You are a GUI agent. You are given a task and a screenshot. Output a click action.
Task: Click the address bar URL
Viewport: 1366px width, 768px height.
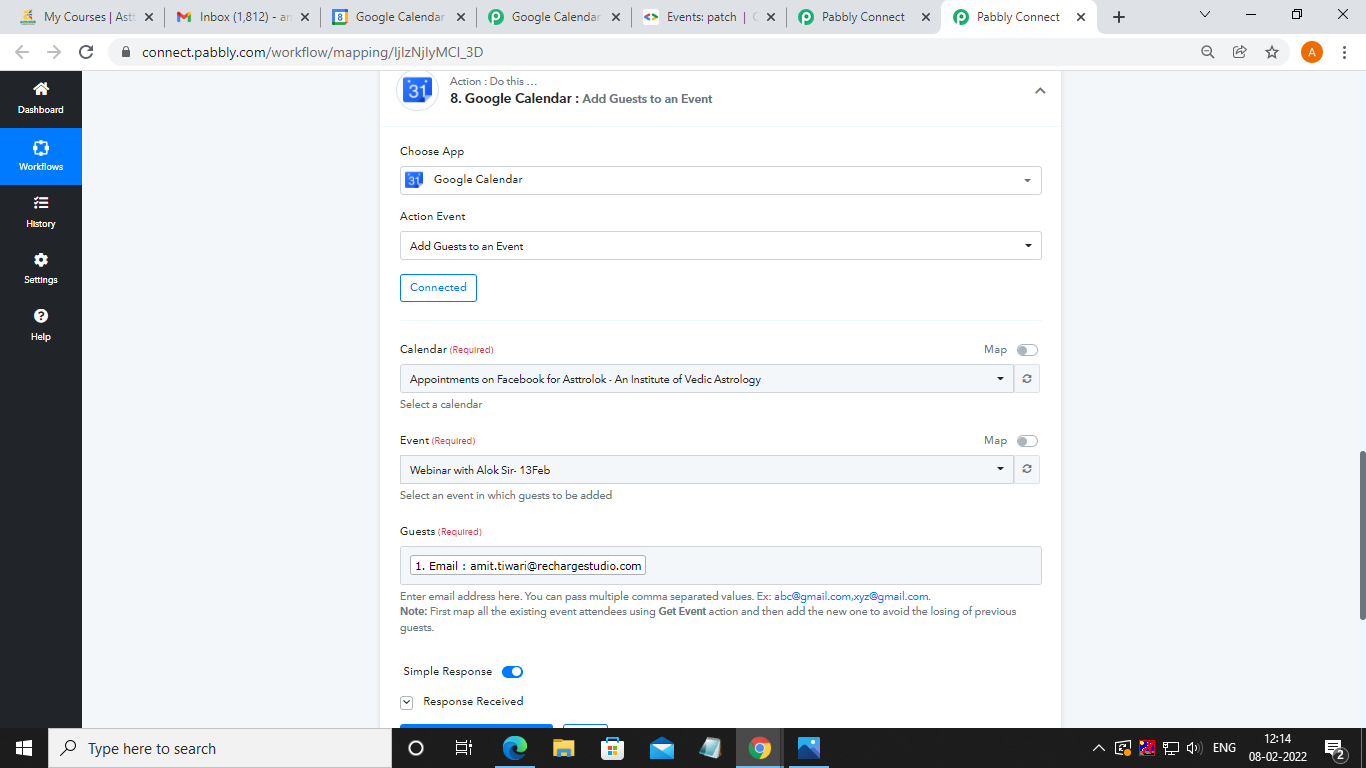tap(314, 52)
